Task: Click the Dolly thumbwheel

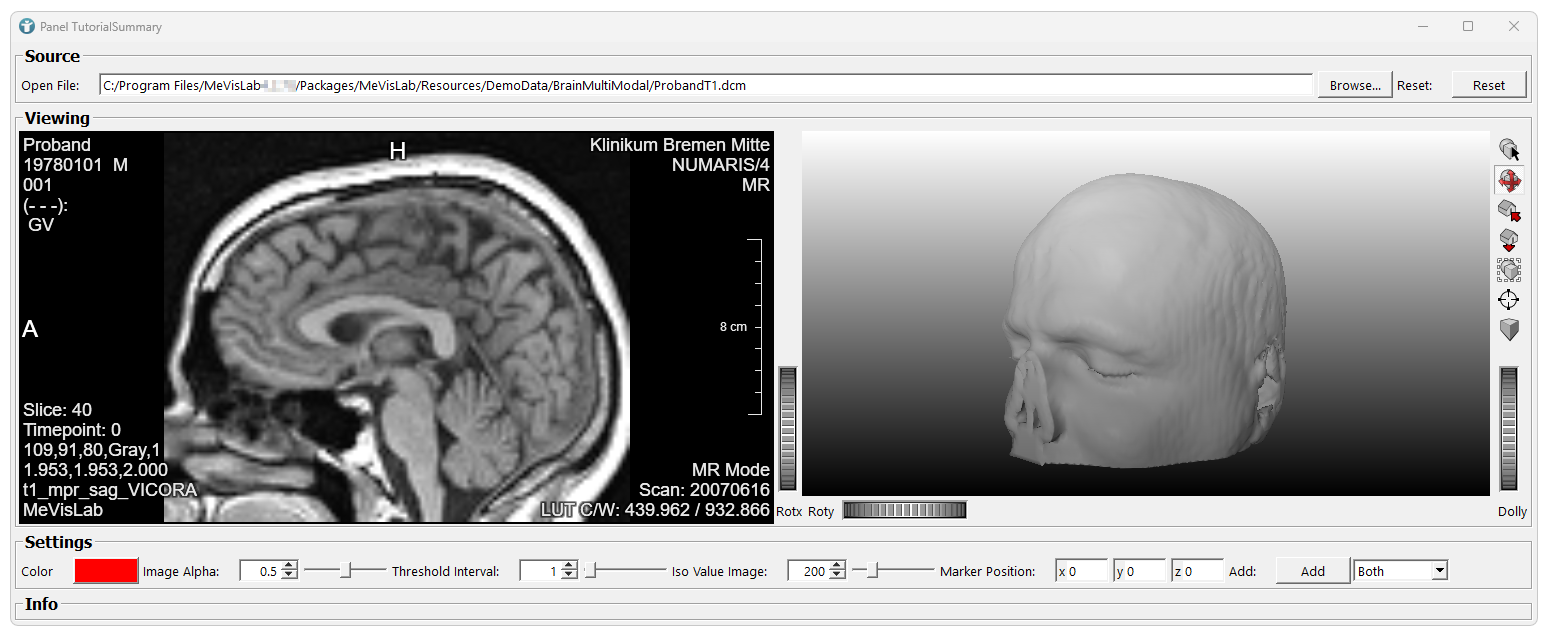Action: 1509,428
